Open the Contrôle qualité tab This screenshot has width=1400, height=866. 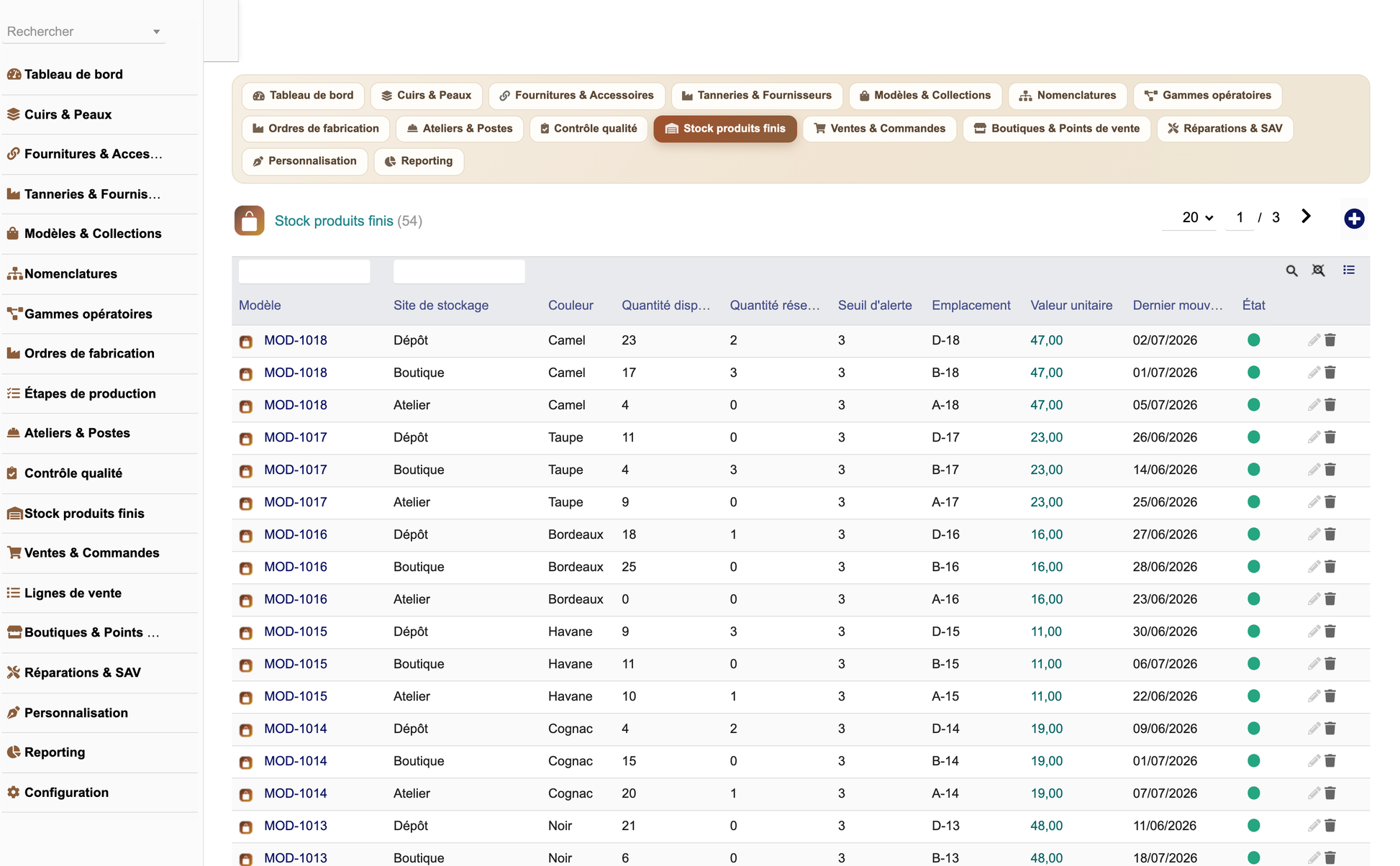pyautogui.click(x=588, y=128)
